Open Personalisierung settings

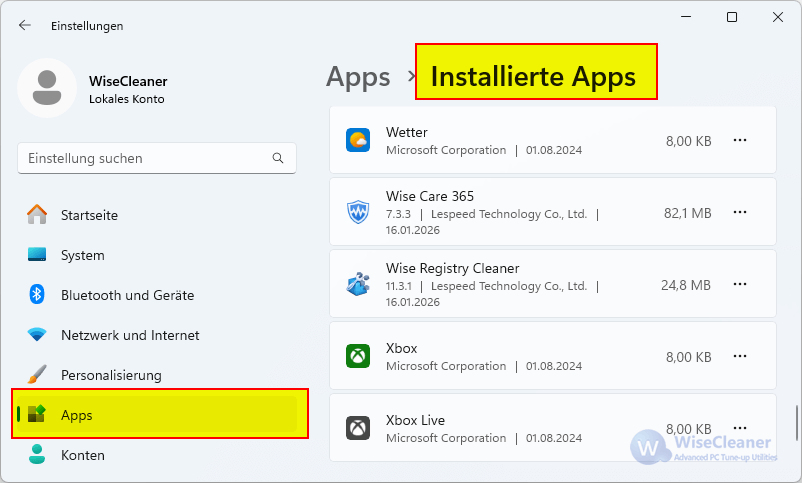pyautogui.click(x=157, y=375)
